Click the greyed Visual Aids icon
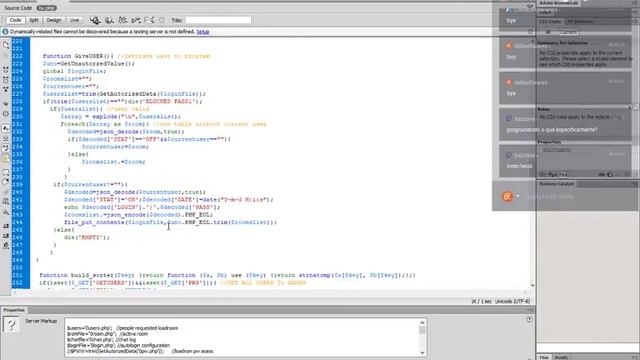Viewport: 640px width, 360px height. 162,20
